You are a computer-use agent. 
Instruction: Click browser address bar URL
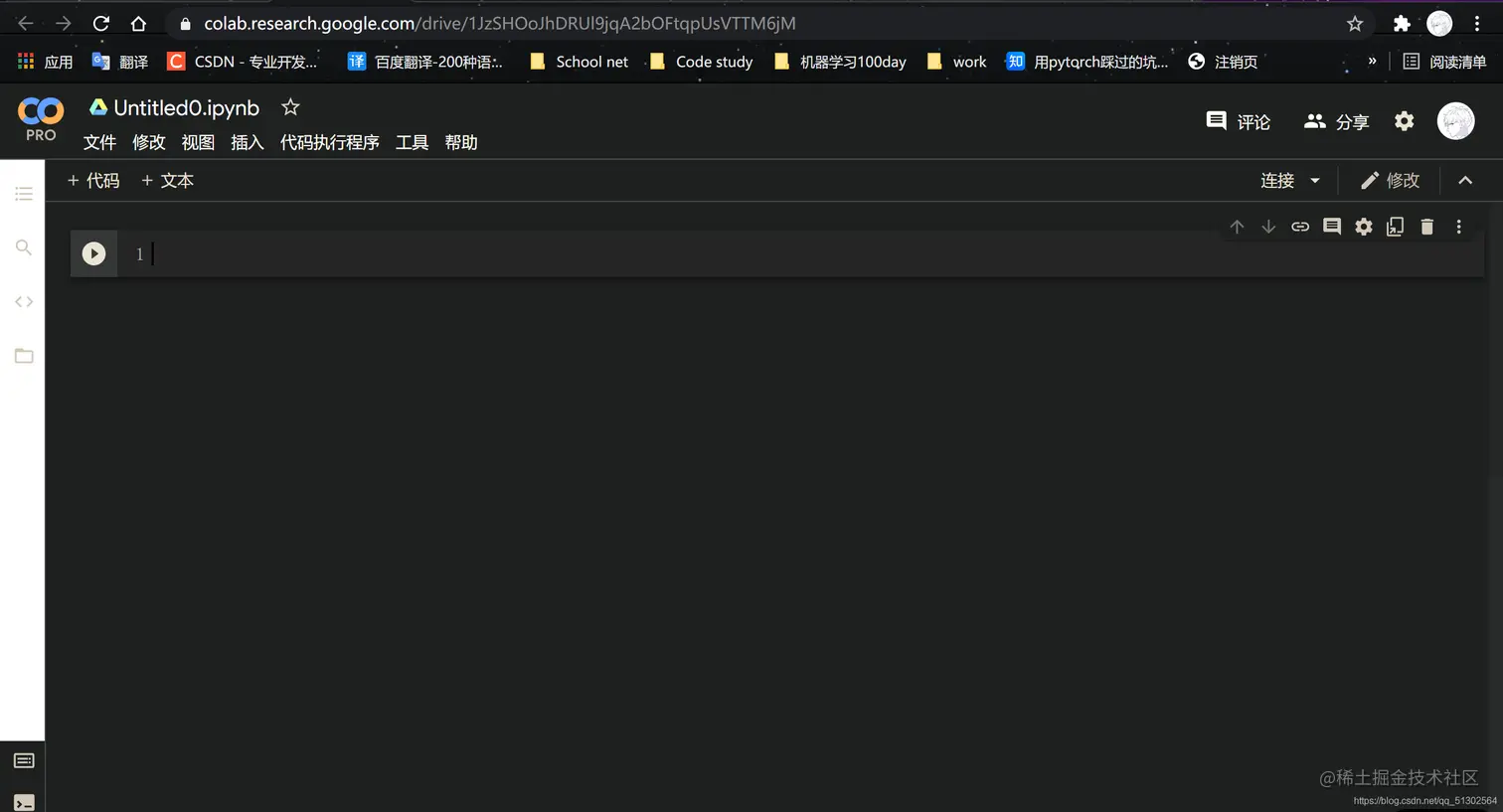(500, 23)
